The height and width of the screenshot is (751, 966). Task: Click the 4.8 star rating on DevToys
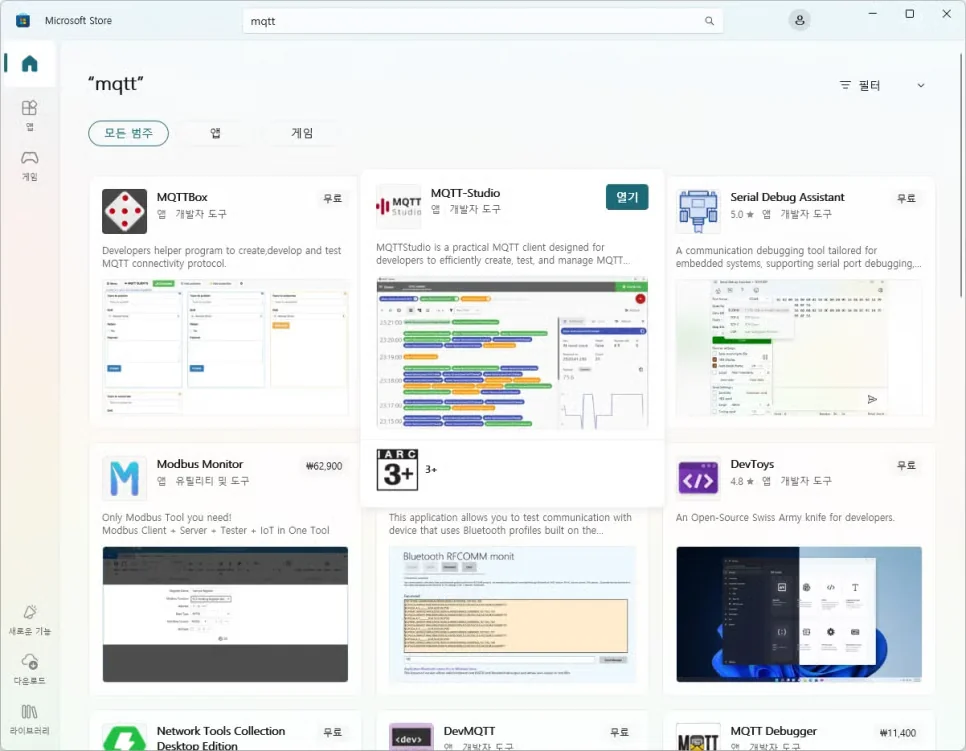[x=742, y=481]
